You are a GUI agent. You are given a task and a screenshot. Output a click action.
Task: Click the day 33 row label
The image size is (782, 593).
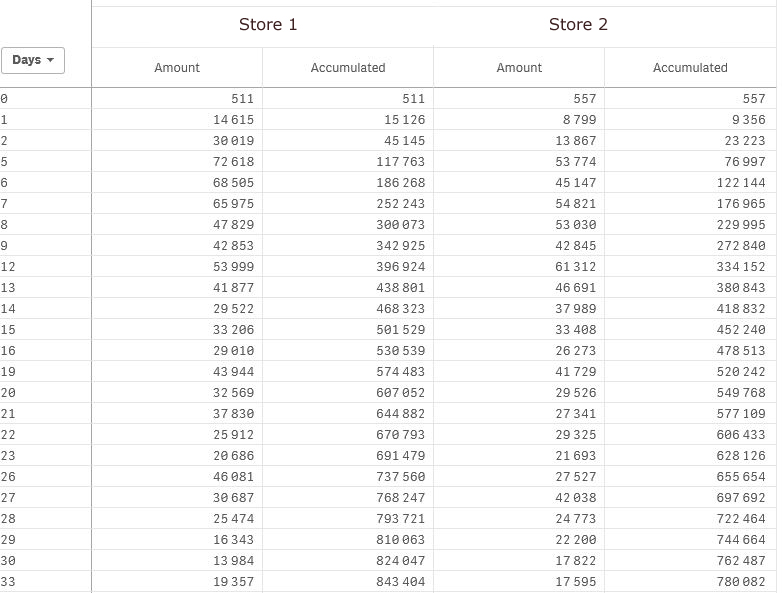tap(7, 582)
